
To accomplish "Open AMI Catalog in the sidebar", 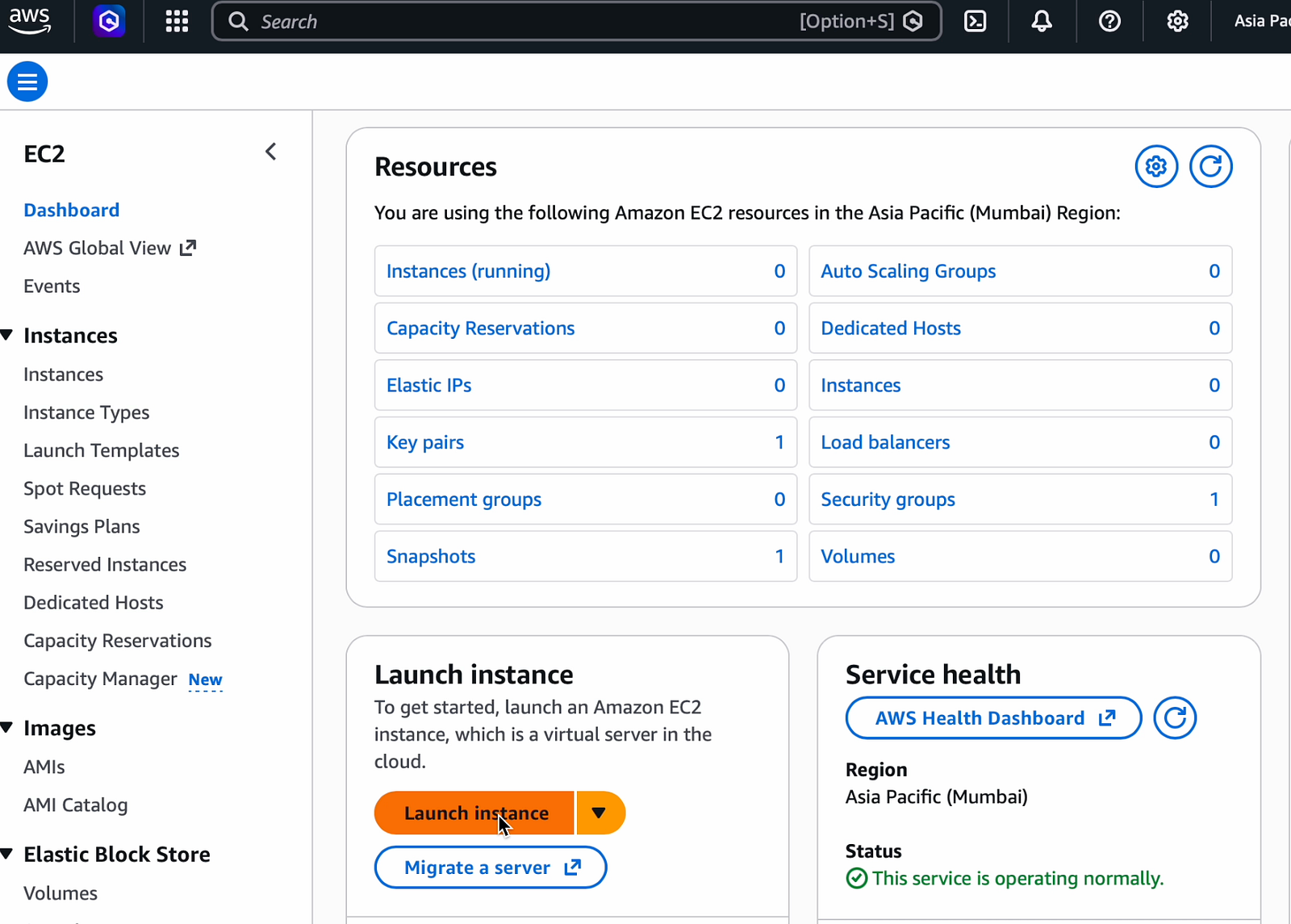I will (75, 805).
